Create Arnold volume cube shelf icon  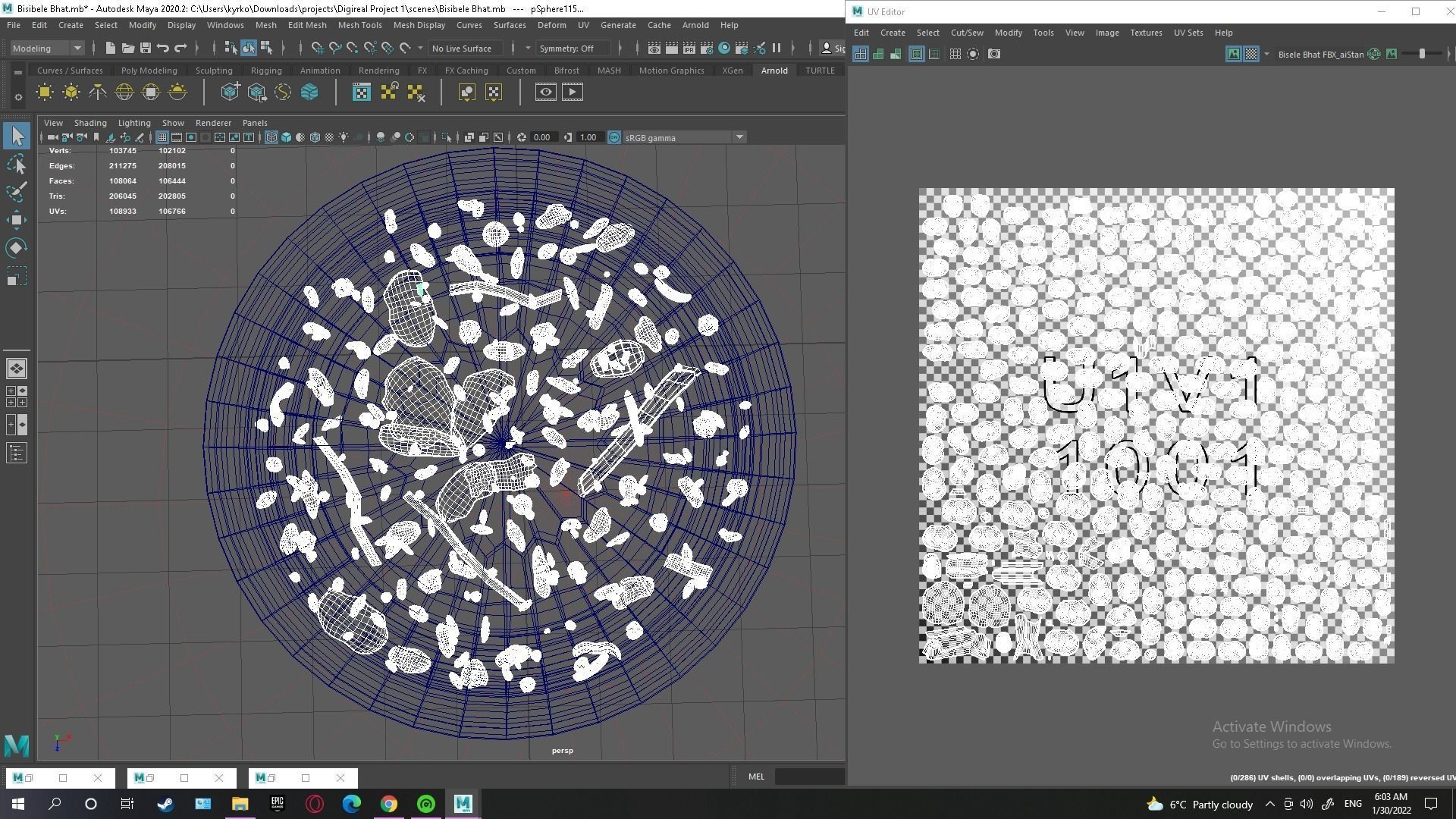pos(309,93)
